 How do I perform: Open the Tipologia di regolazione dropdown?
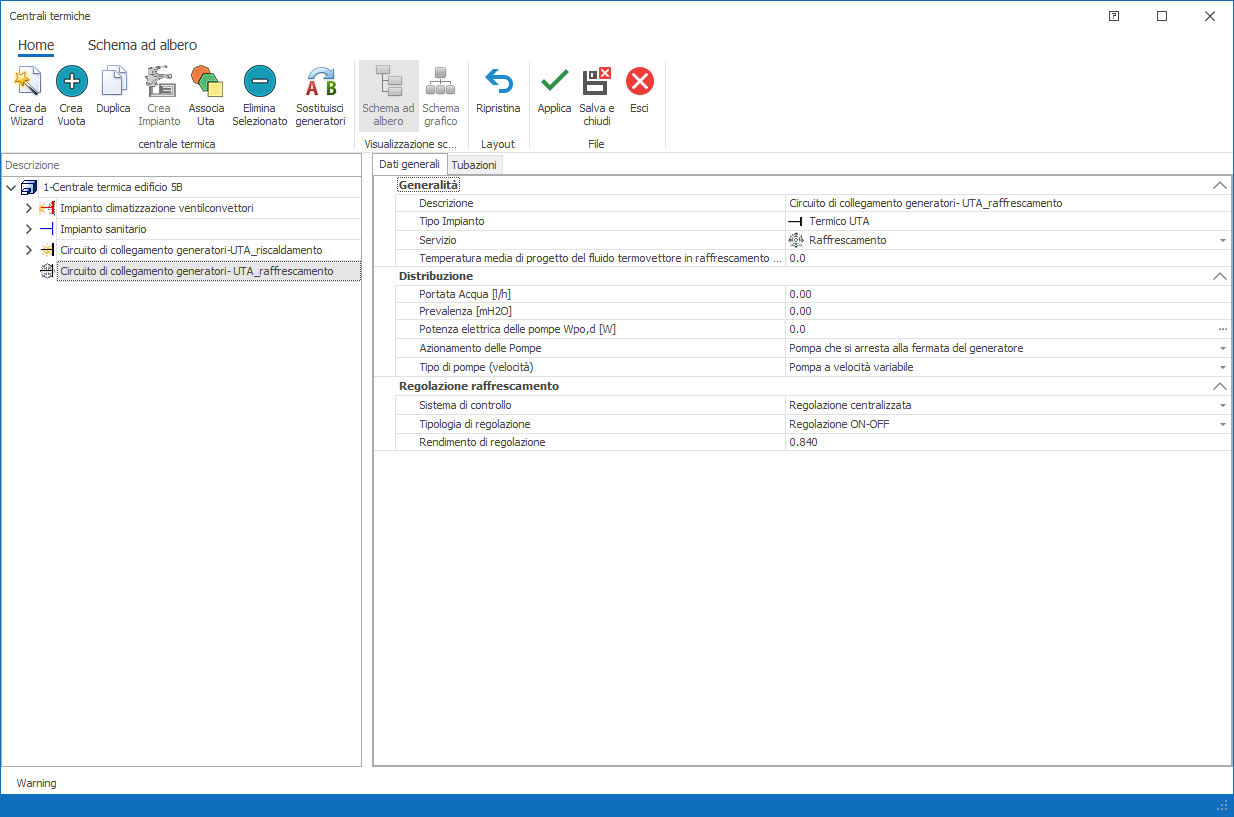point(1222,424)
